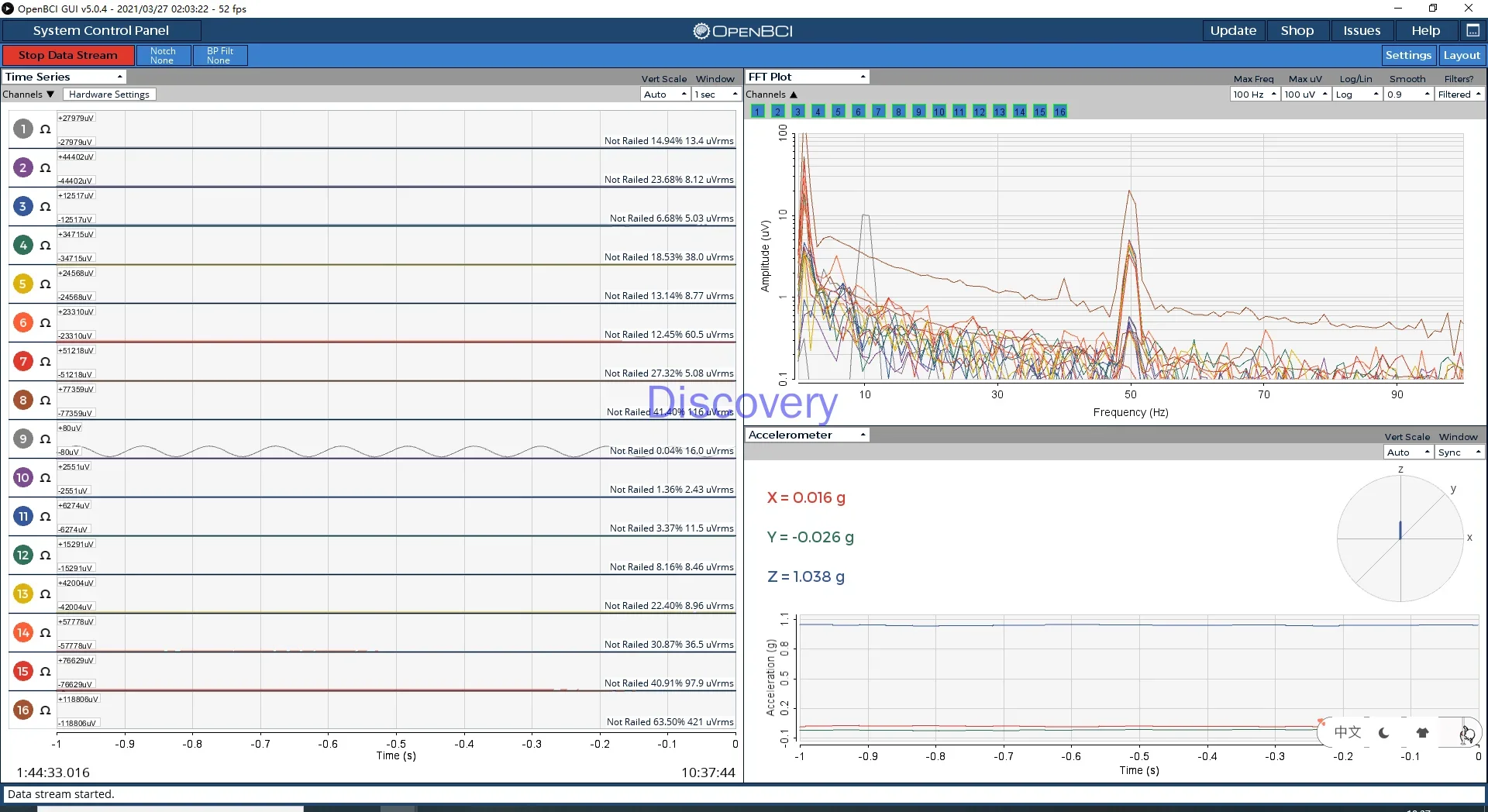Toggle channel 2 circle button
The height and width of the screenshot is (812, 1488).
click(x=23, y=167)
